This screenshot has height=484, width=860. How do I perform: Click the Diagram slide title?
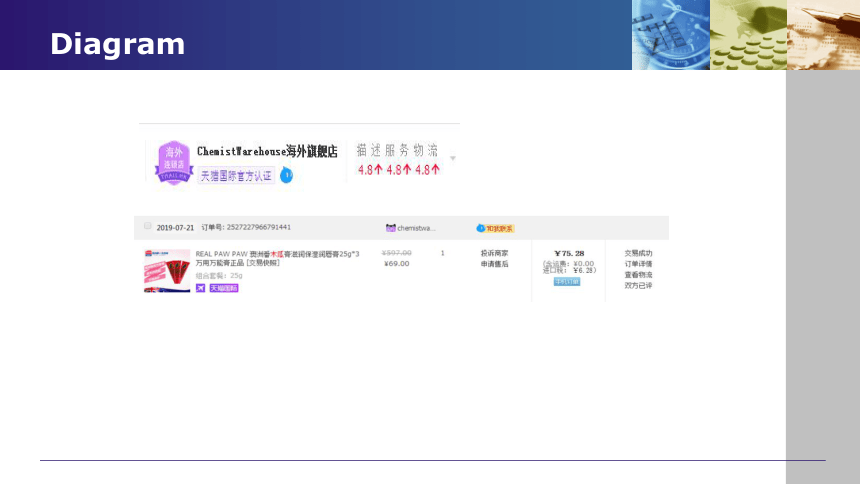tap(117, 44)
